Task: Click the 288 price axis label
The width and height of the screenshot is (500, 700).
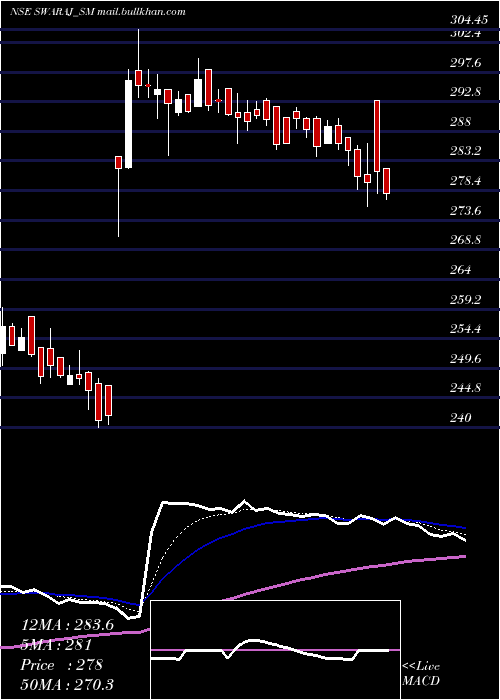Action: coord(460,122)
